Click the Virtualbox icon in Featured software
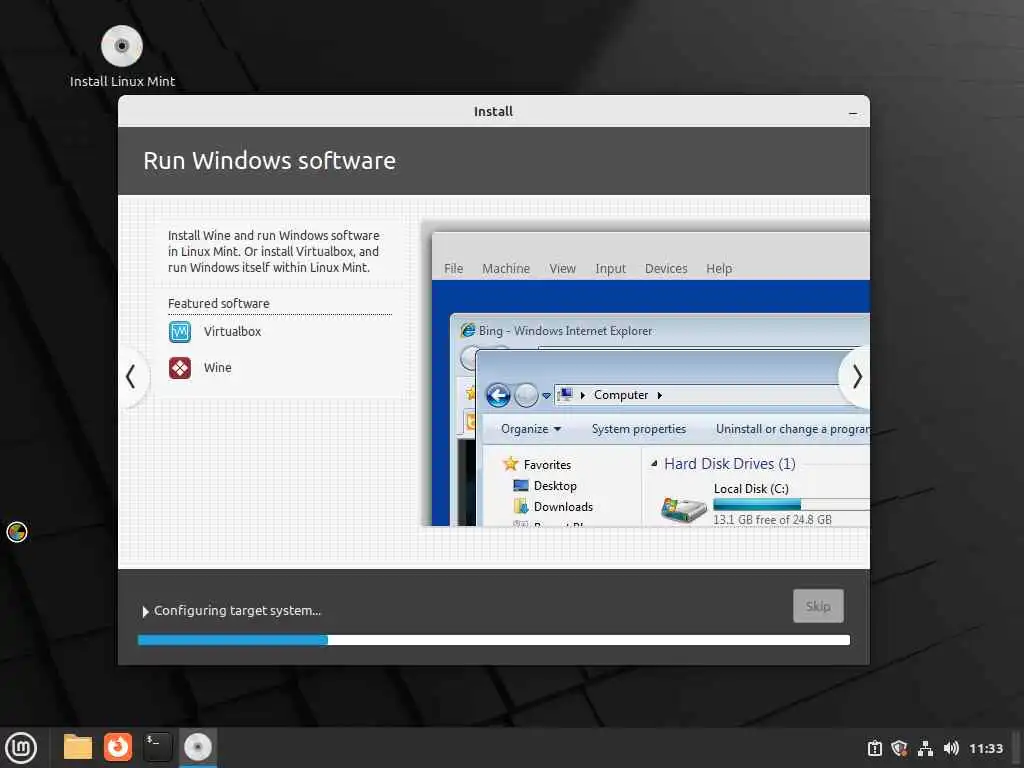Image resolution: width=1024 pixels, height=768 pixels. click(x=180, y=332)
